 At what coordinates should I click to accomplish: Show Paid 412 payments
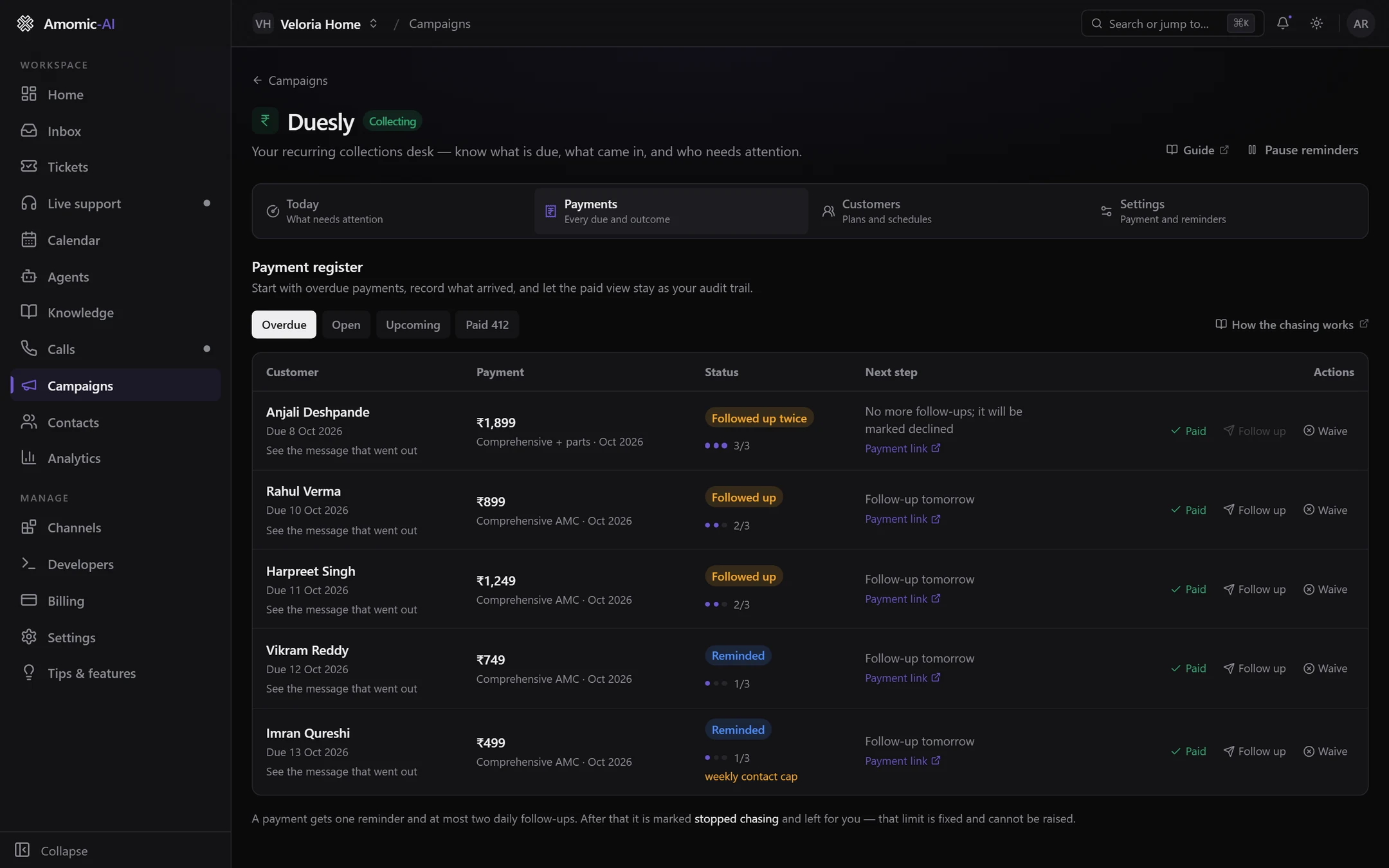(x=487, y=325)
